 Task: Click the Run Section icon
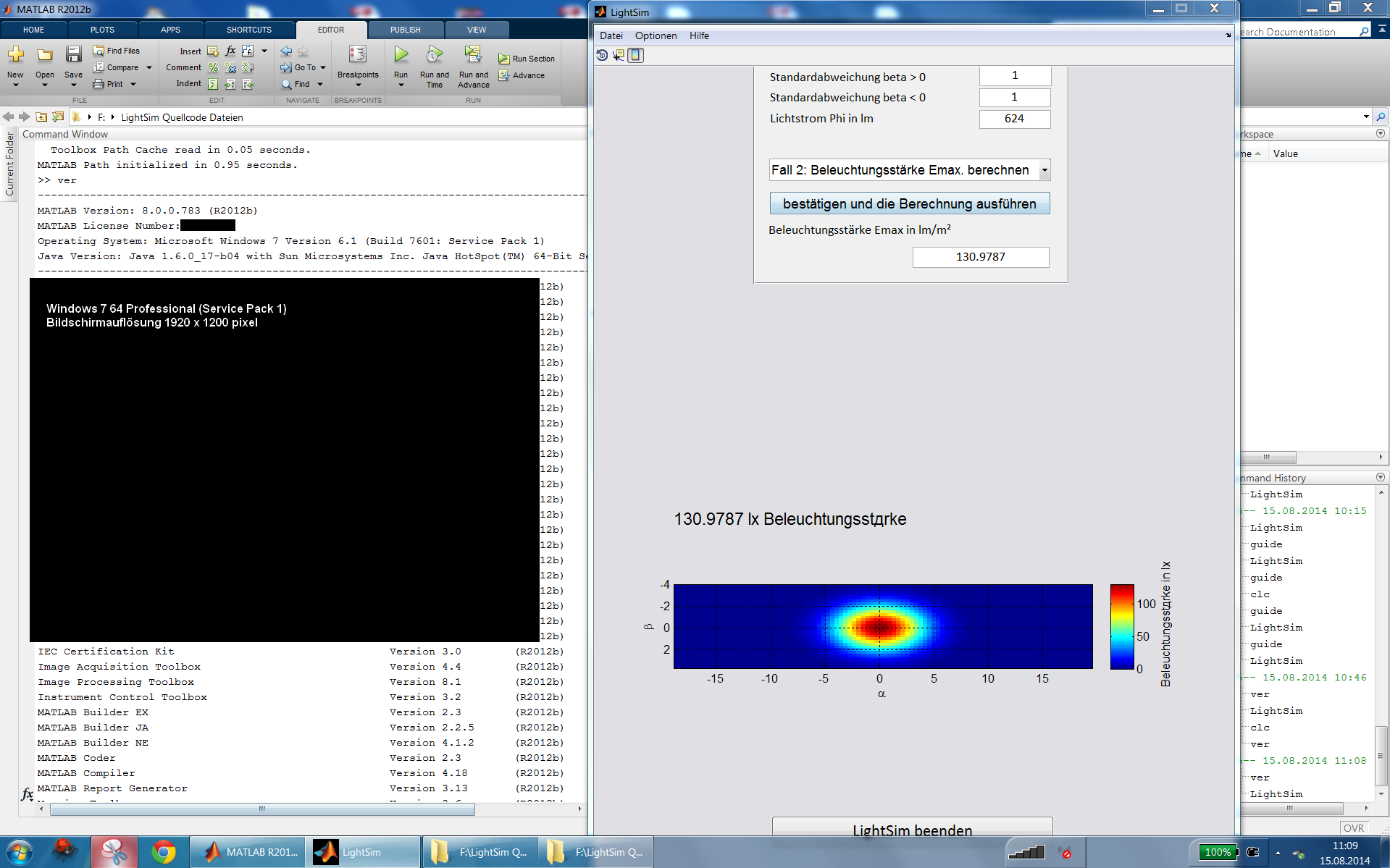(504, 59)
